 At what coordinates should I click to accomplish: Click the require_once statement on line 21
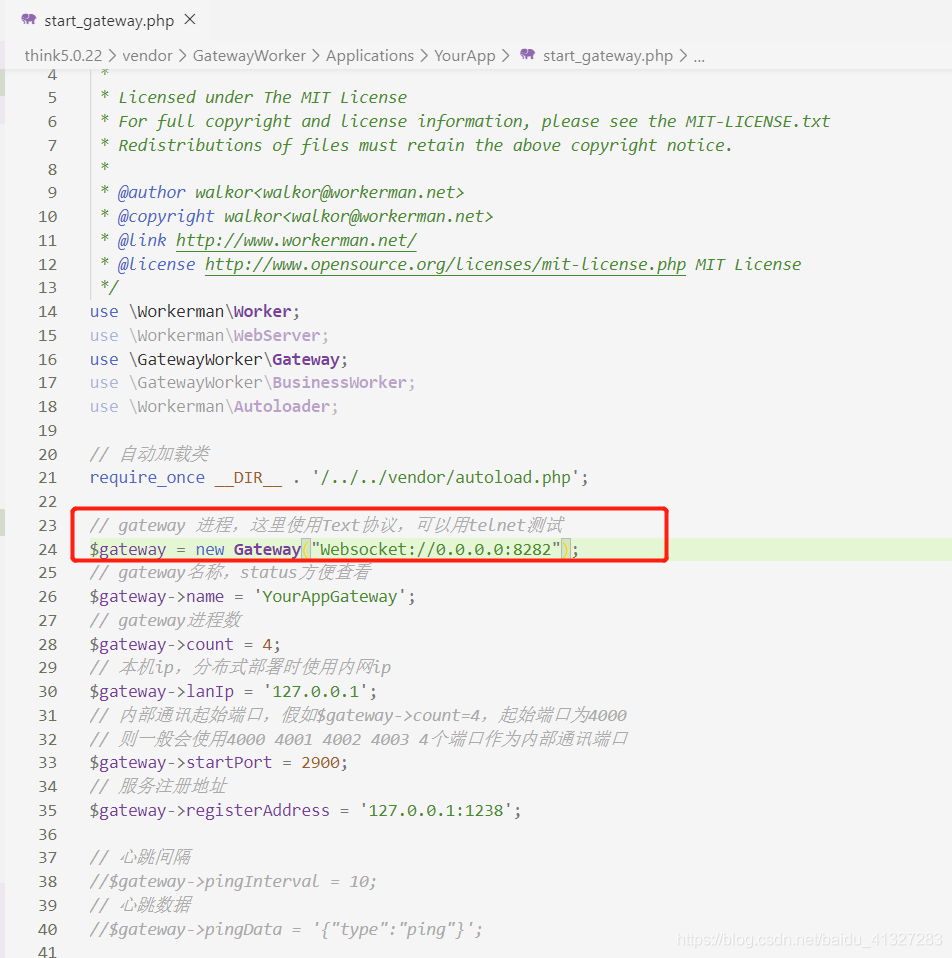pyautogui.click(x=147, y=477)
